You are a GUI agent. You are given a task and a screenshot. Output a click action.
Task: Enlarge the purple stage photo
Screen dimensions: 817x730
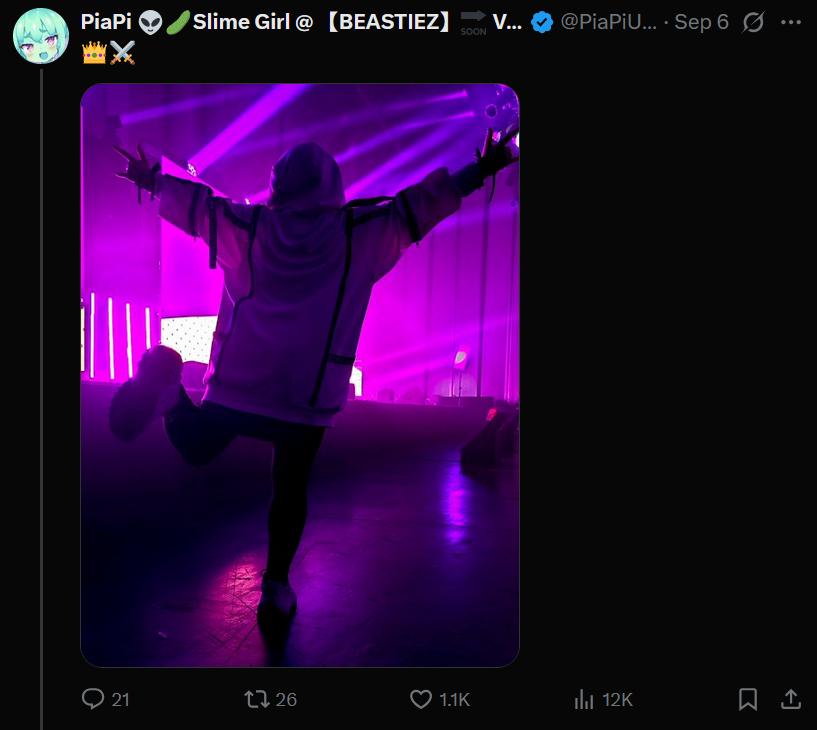pos(300,375)
